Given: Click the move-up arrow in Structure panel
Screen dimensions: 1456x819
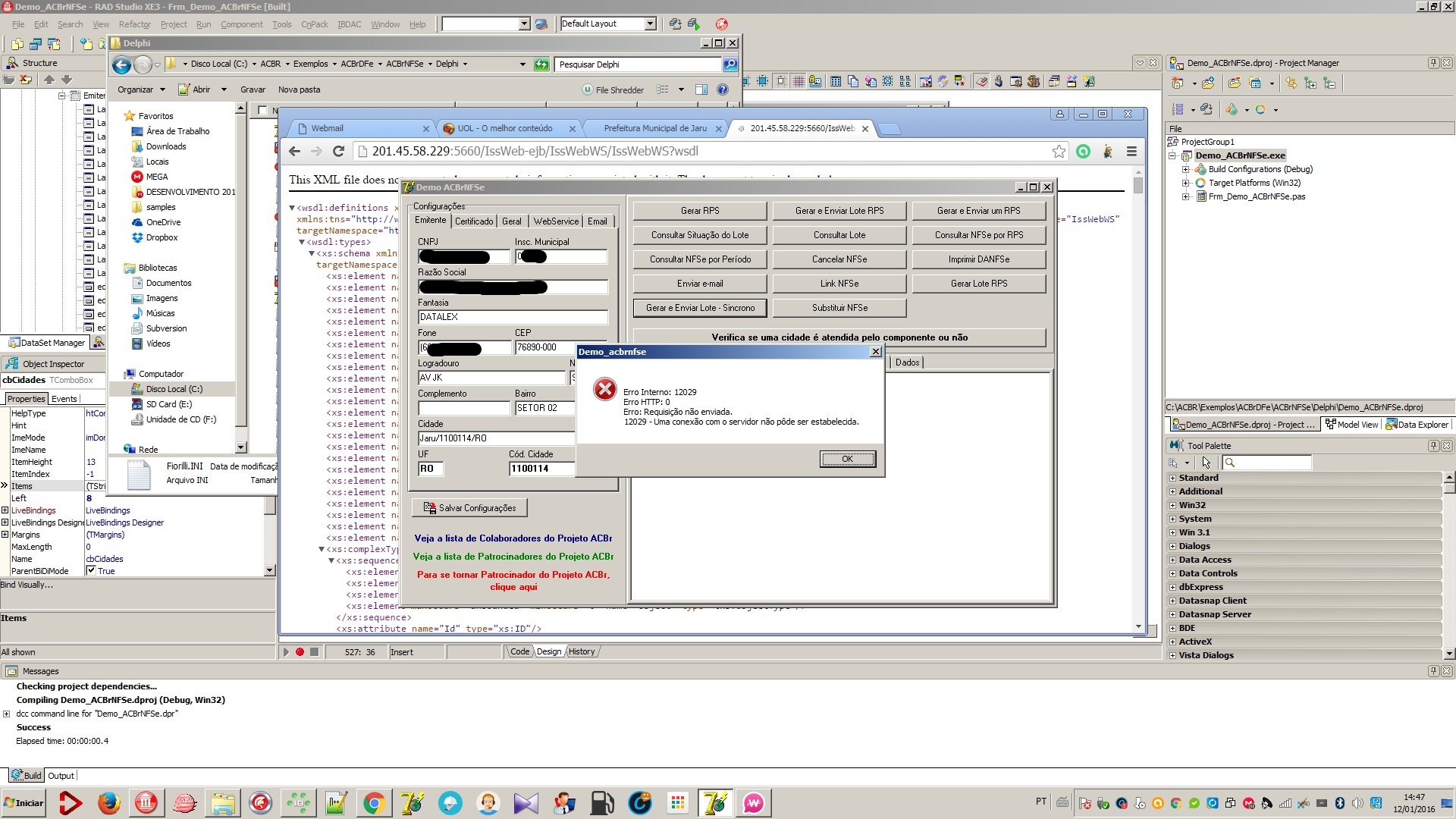Looking at the screenshot, I should tap(49, 79).
